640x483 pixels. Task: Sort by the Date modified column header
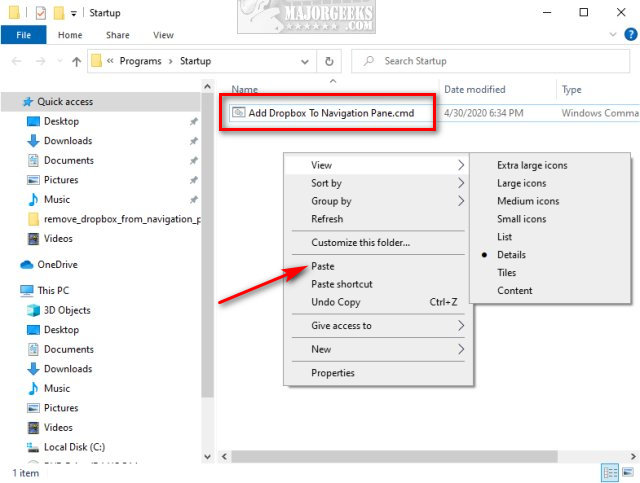point(475,89)
